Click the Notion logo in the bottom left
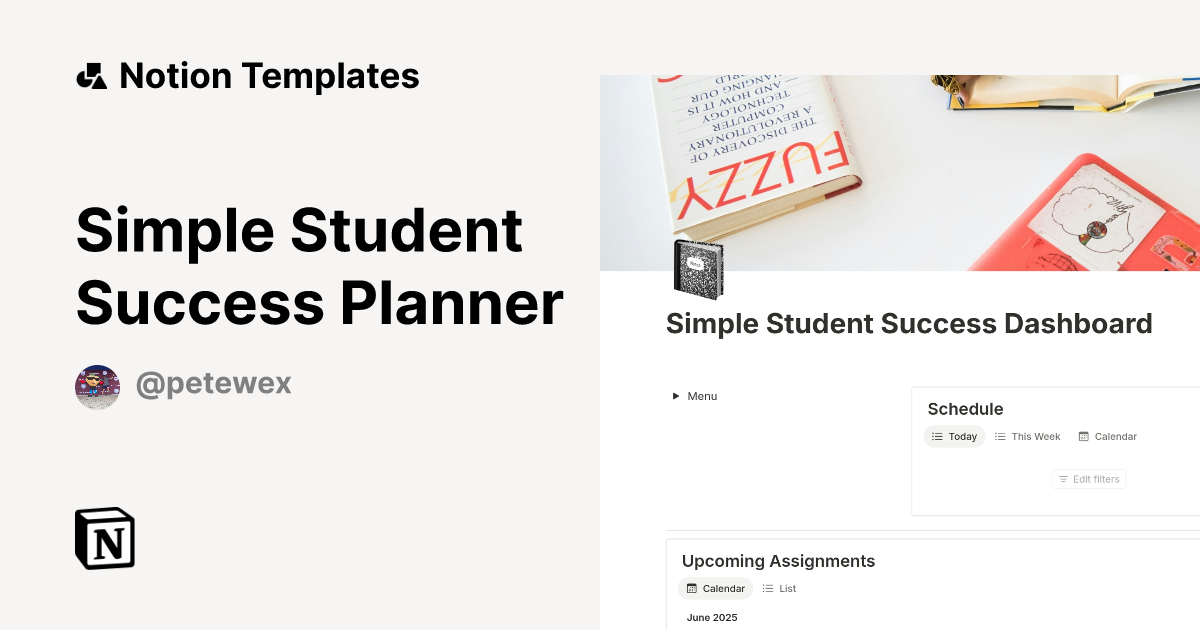The image size is (1200, 630). coord(103,538)
